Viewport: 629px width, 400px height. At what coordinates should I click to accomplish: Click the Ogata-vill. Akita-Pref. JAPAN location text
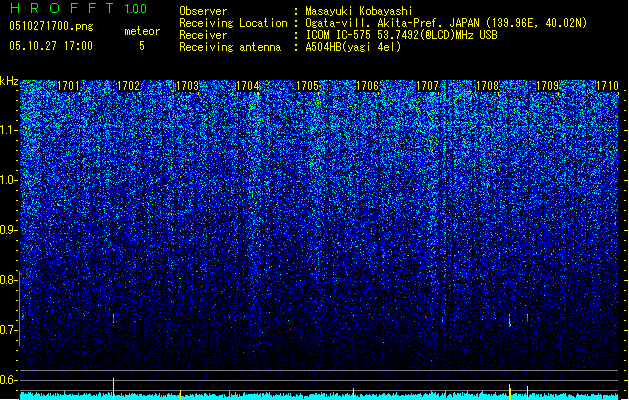pyautogui.click(x=446, y=23)
